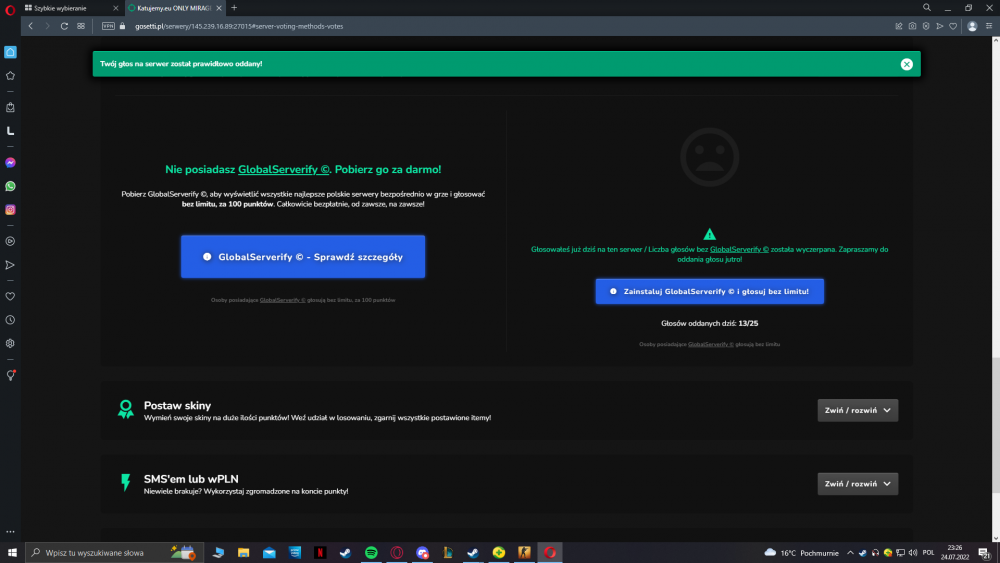
Task: Add page to bookmarks heart in toolbar
Action: tap(953, 26)
